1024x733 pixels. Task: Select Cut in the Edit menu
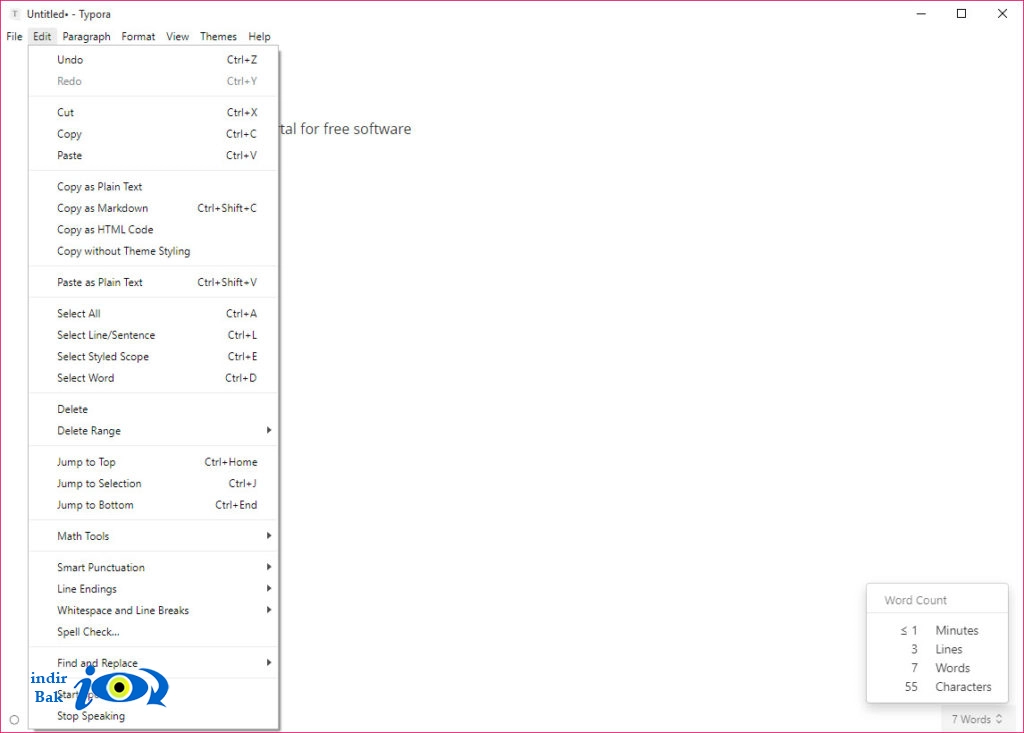click(154, 112)
